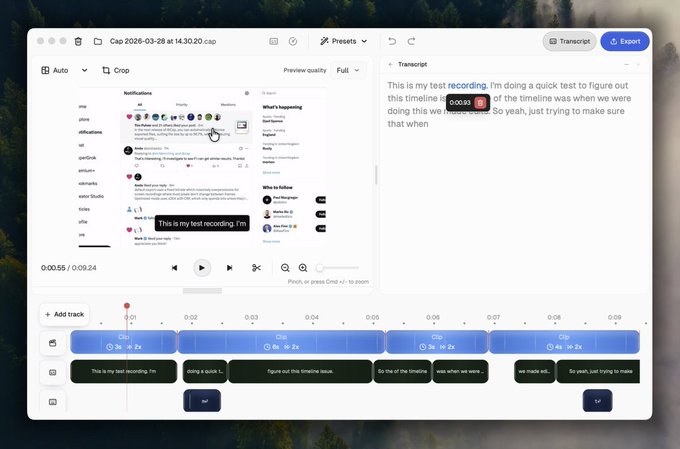Jump to the 0:05 timeline mark
The height and width of the screenshot is (449, 680).
point(372,318)
